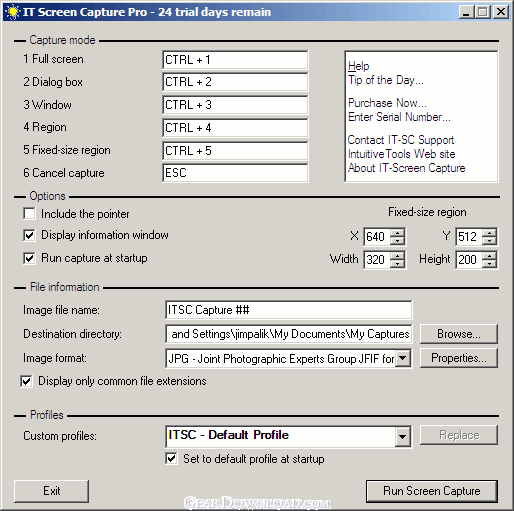
Task: Open image format Properties button
Action: 459,358
